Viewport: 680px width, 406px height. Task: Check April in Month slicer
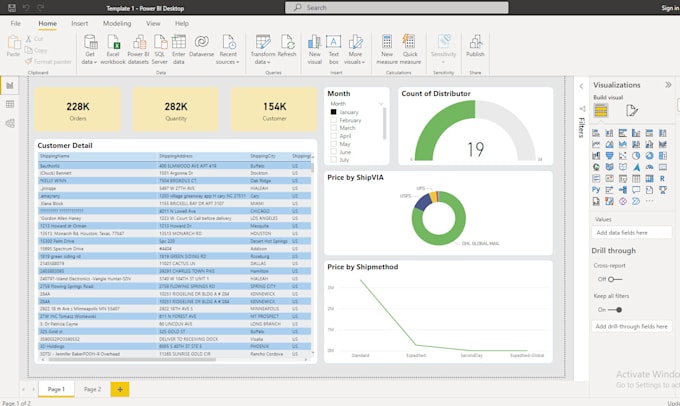click(x=333, y=136)
